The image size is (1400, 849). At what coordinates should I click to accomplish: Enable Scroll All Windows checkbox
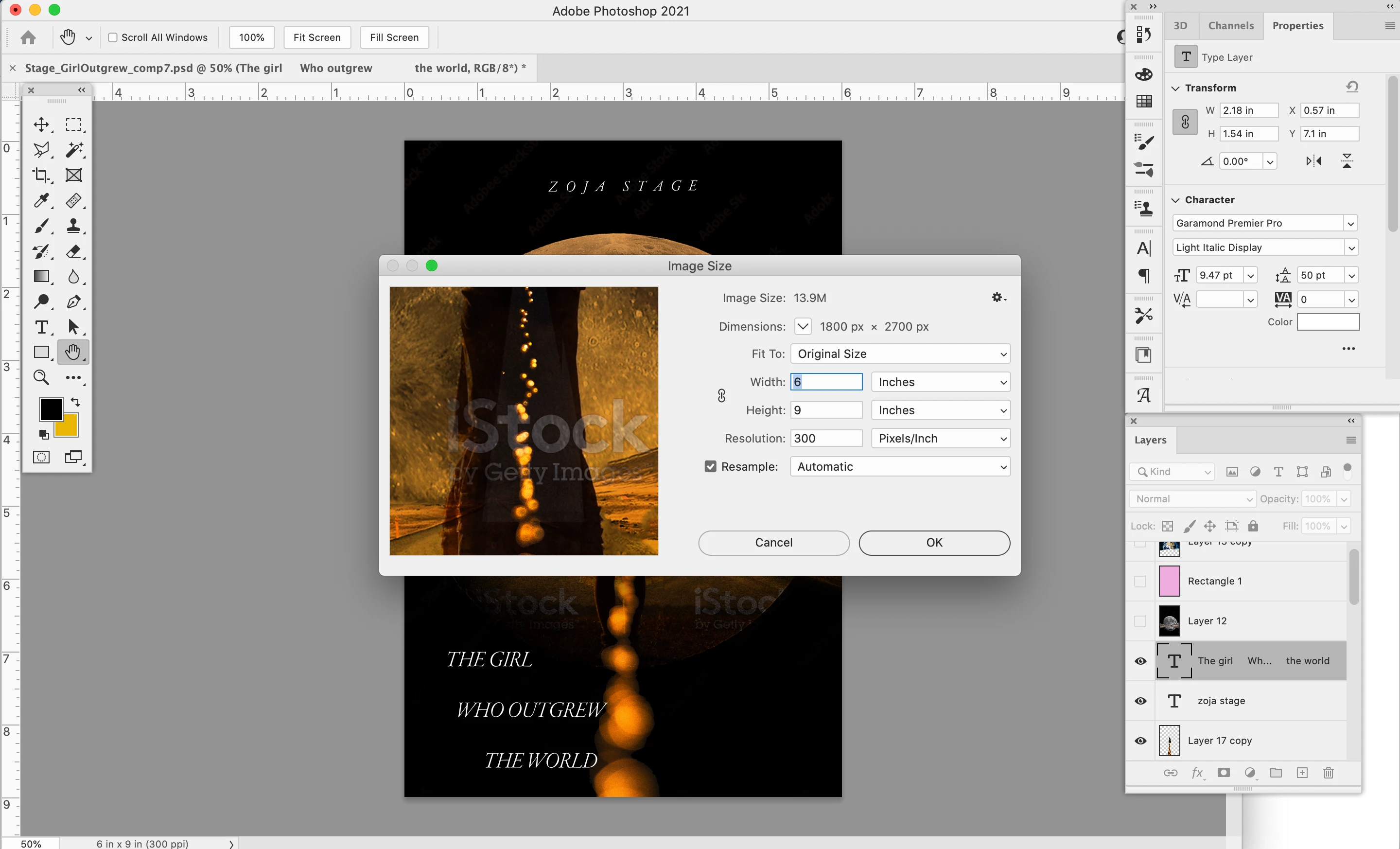[112, 37]
